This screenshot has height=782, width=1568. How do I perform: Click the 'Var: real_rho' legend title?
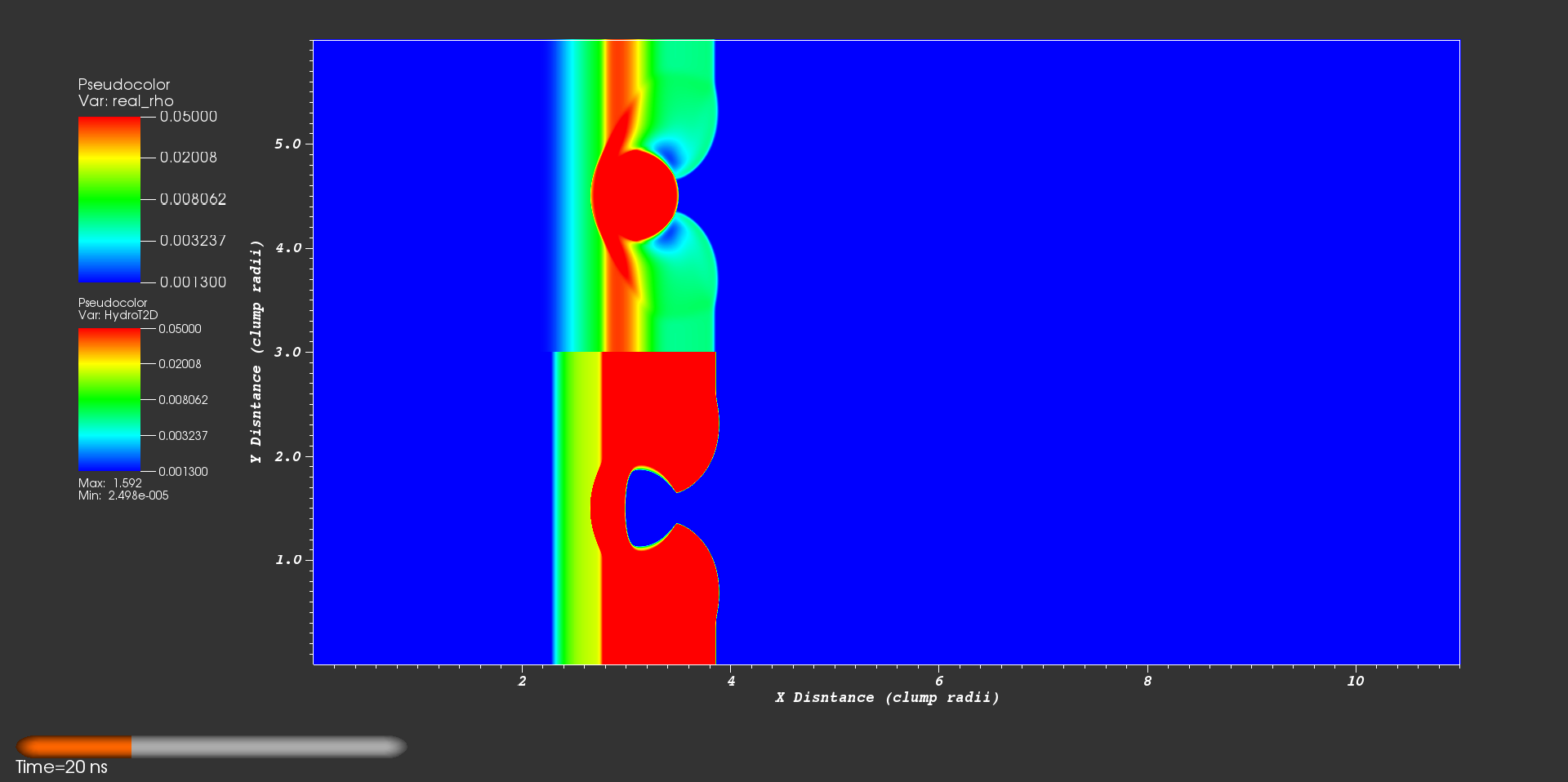[x=126, y=101]
